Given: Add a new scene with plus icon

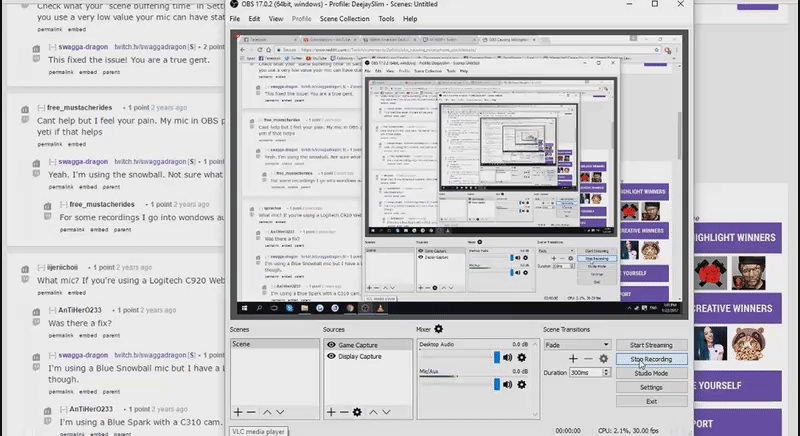Looking at the screenshot, I should pos(238,412).
